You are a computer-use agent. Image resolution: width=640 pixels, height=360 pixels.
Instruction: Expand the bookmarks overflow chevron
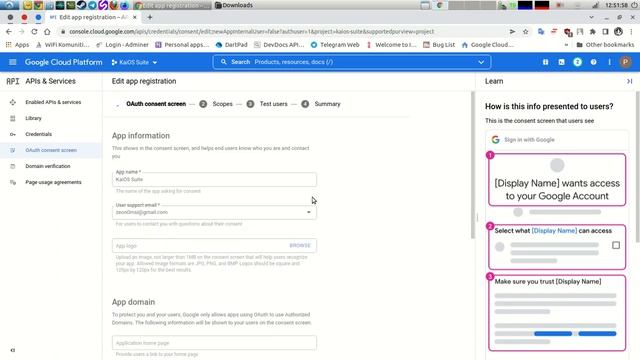(x=566, y=45)
